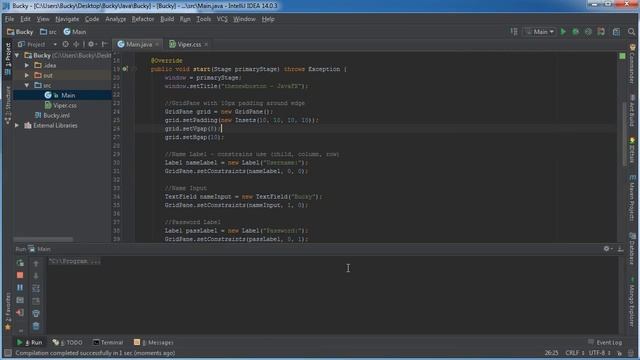Screen dimensions: 640x360
Task: Toggle the Structure tool window side tab
Action: [8, 106]
